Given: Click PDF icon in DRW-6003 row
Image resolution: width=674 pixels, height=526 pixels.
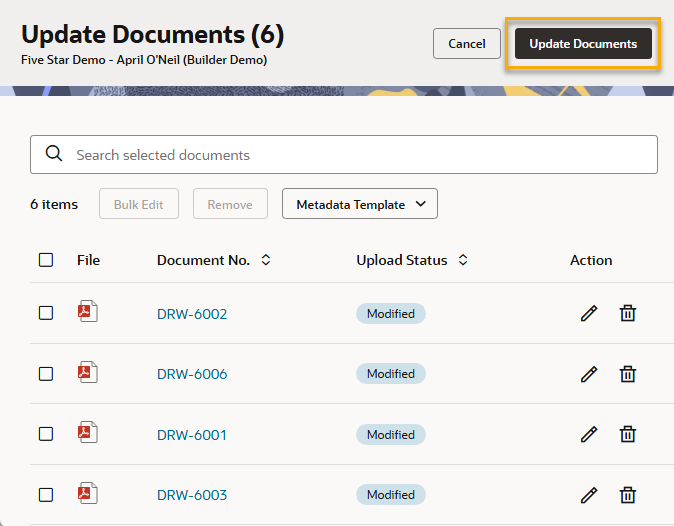Looking at the screenshot, I should pyautogui.click(x=88, y=493).
